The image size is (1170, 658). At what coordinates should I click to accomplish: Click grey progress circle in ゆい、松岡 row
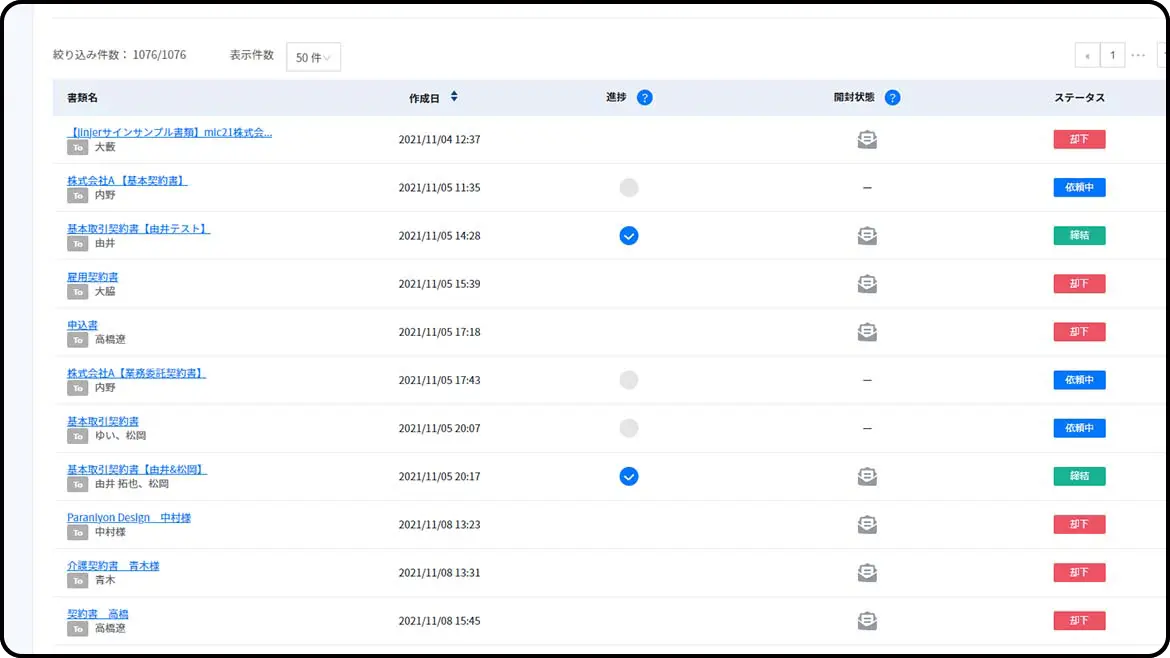click(628, 428)
